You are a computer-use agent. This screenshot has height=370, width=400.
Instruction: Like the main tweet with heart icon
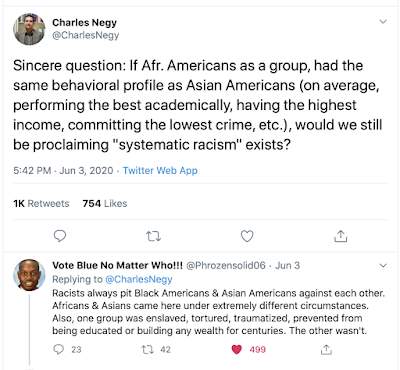(247, 236)
